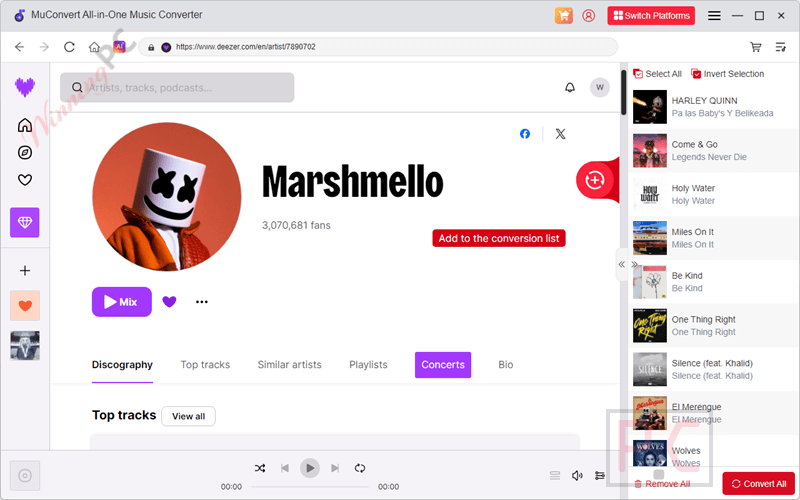The height and width of the screenshot is (500, 800).
Task: Click the Convert All button
Action: 759,484
